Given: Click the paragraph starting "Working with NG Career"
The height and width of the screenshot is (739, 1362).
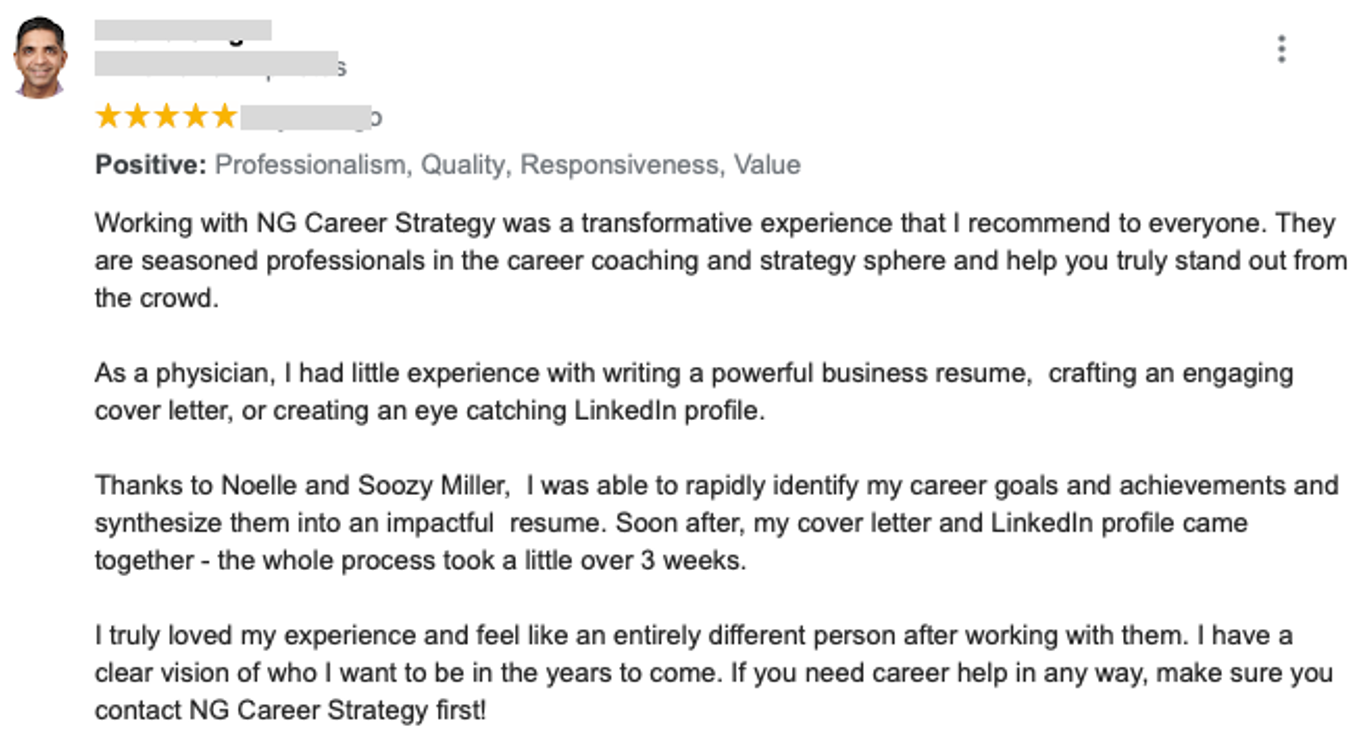Looking at the screenshot, I should coord(700,260).
